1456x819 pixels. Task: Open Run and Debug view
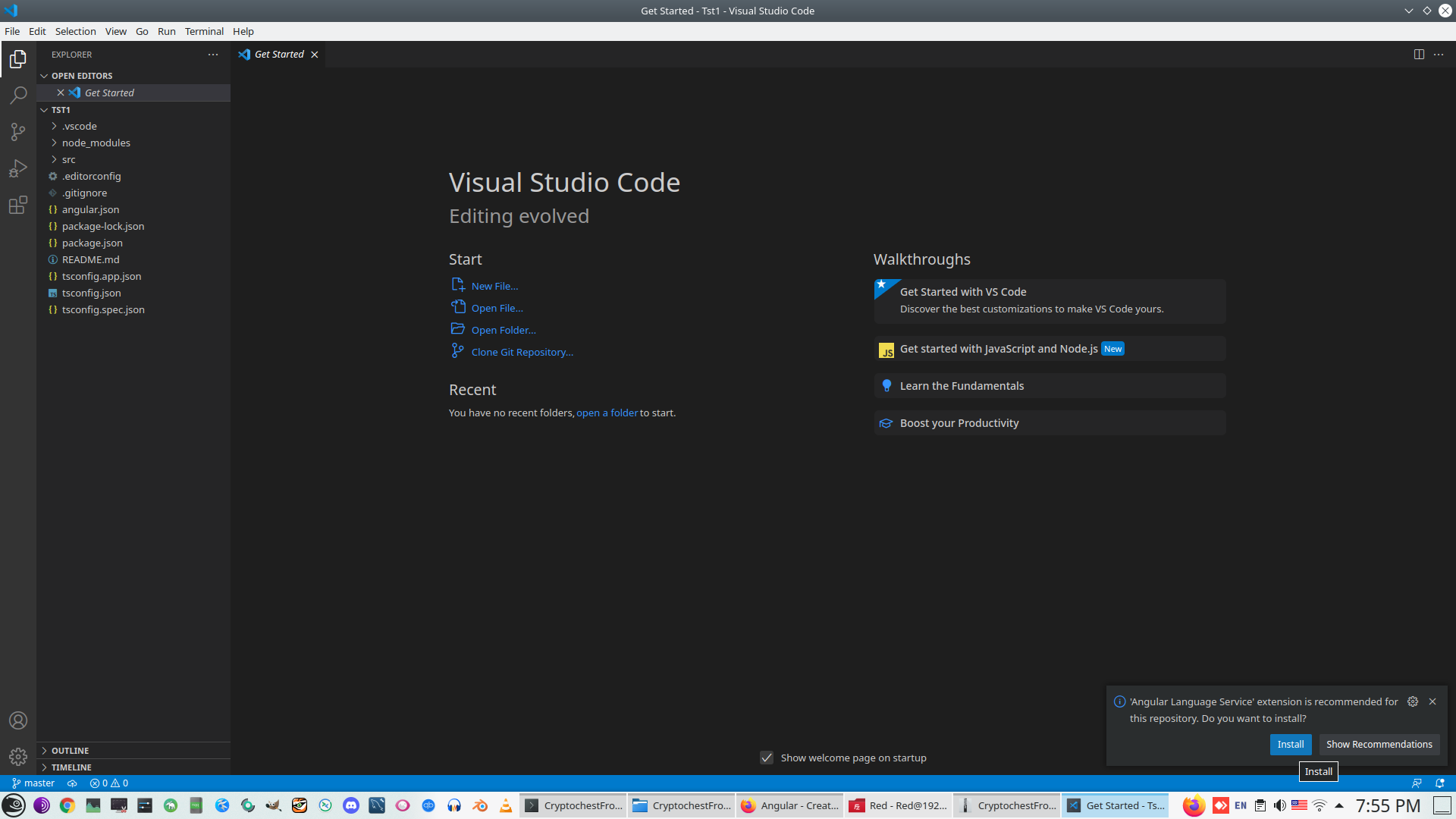(18, 168)
